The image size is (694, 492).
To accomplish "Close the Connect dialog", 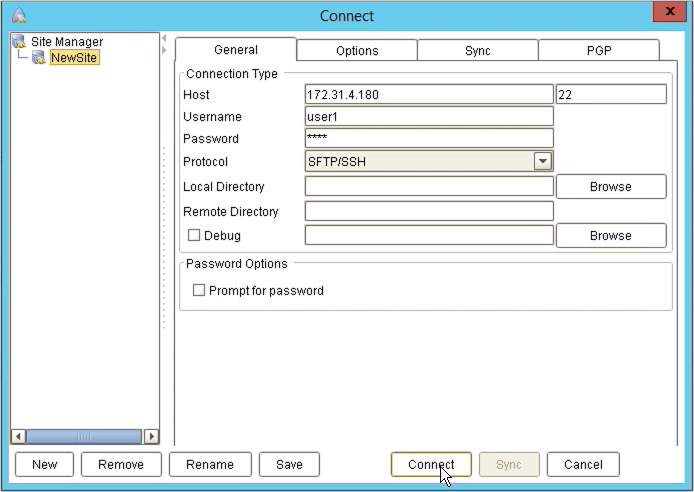I will 670,11.
